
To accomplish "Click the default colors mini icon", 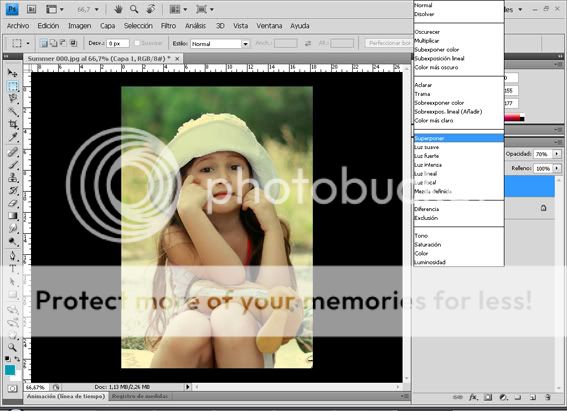I will [8, 359].
